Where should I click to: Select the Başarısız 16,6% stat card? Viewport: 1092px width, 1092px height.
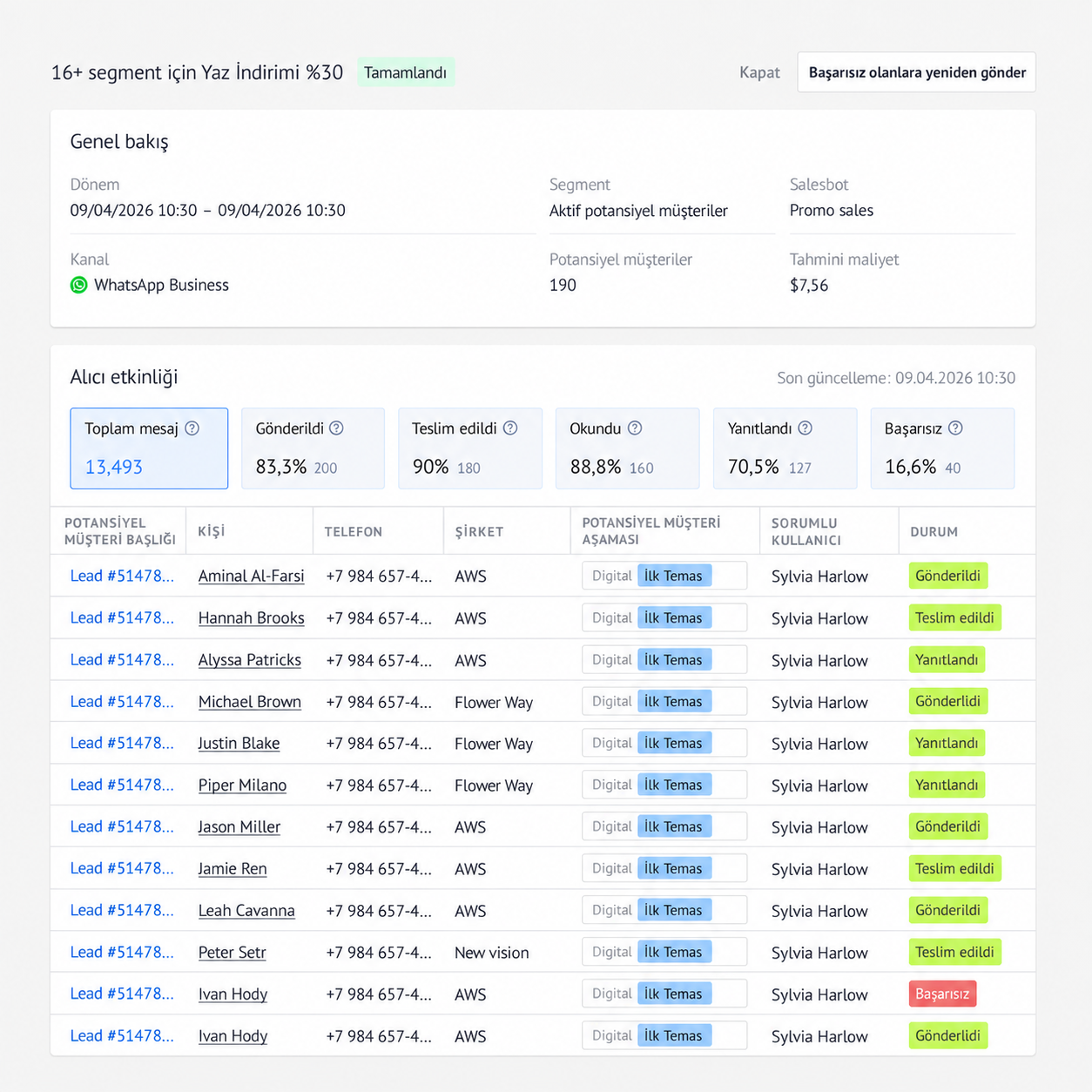[x=943, y=448]
